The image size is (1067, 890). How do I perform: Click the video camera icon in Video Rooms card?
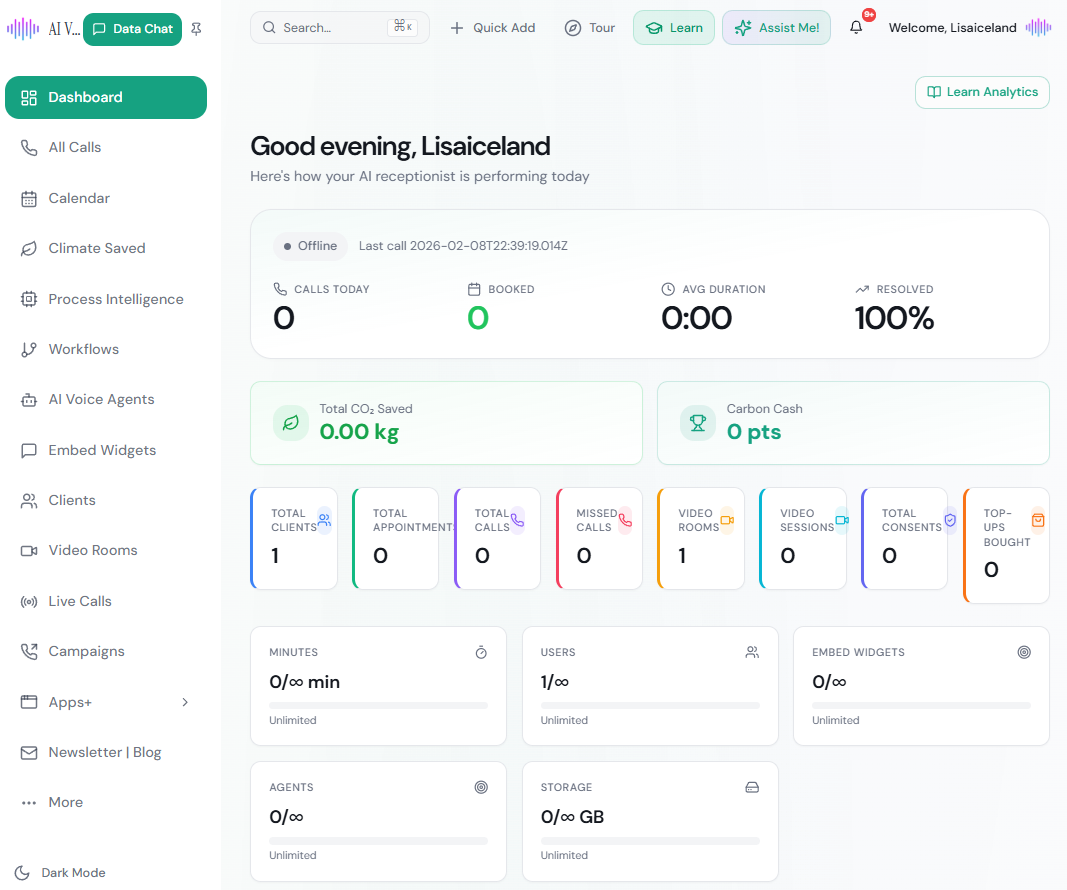[727, 520]
